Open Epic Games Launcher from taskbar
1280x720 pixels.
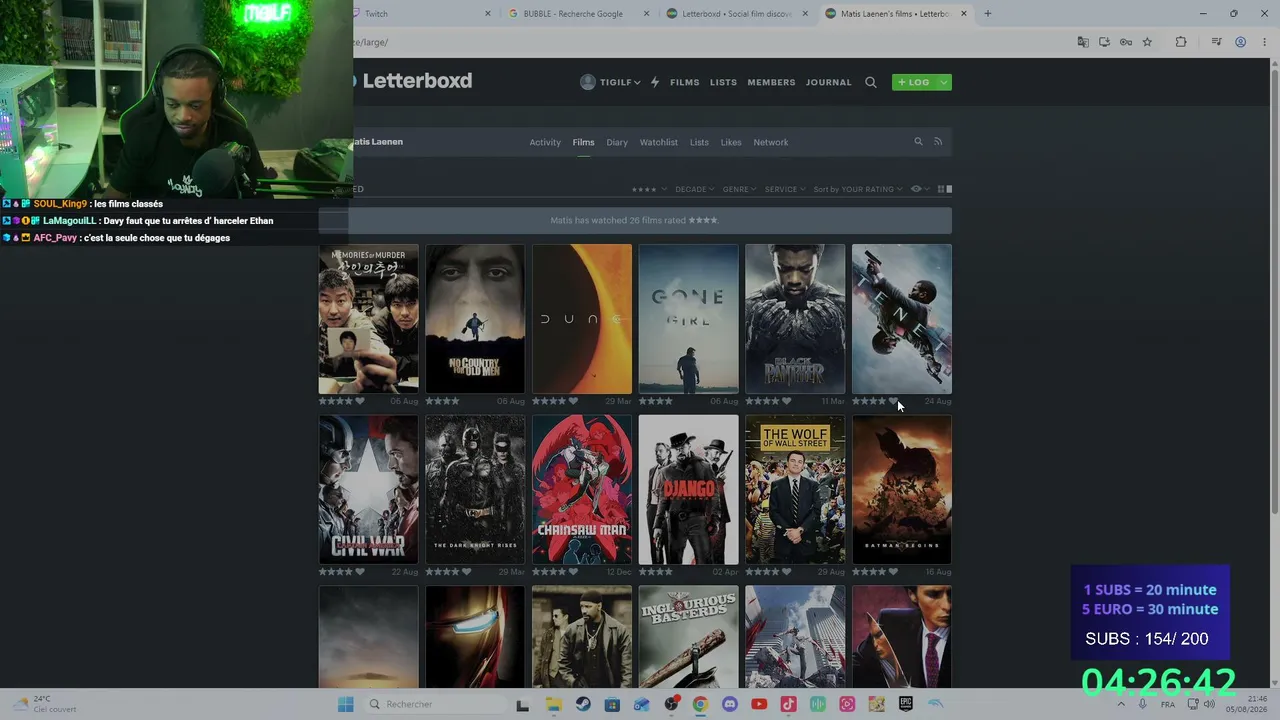click(x=906, y=704)
